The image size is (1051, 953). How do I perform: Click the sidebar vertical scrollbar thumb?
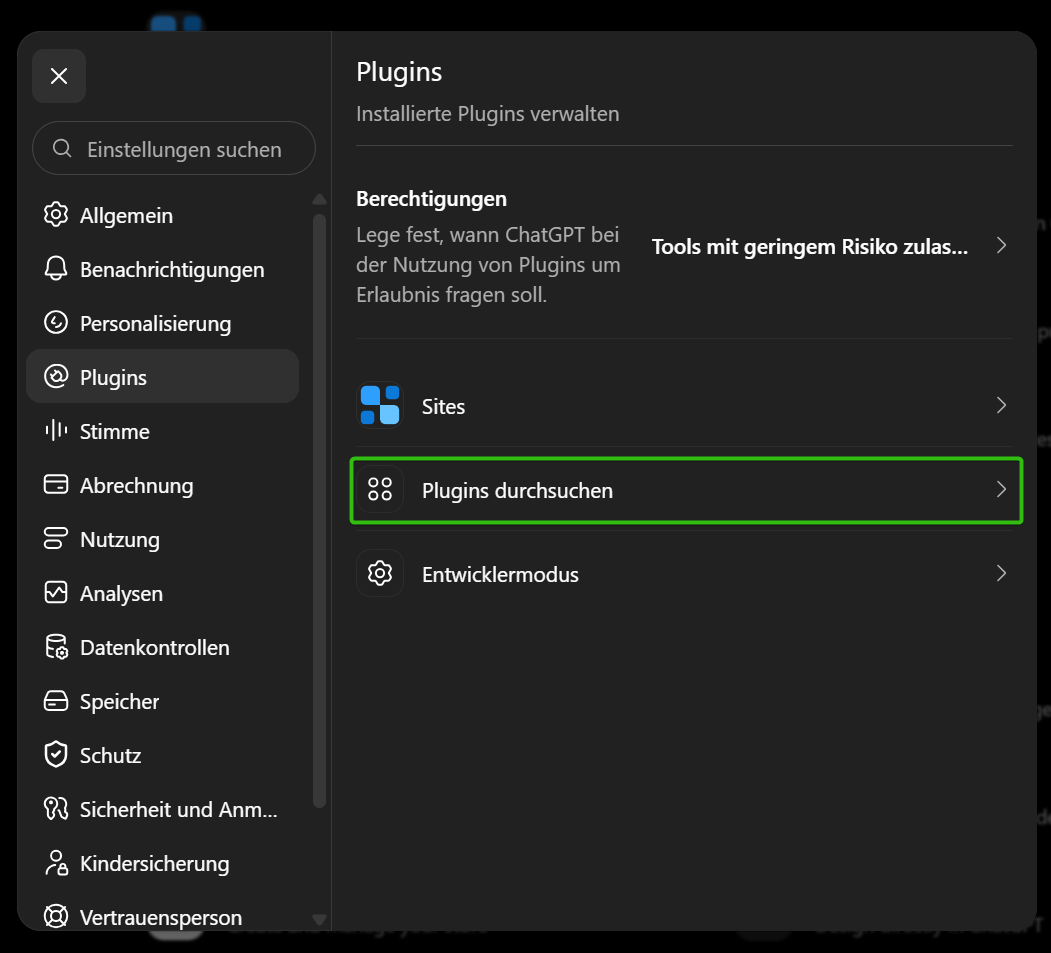coord(320,511)
